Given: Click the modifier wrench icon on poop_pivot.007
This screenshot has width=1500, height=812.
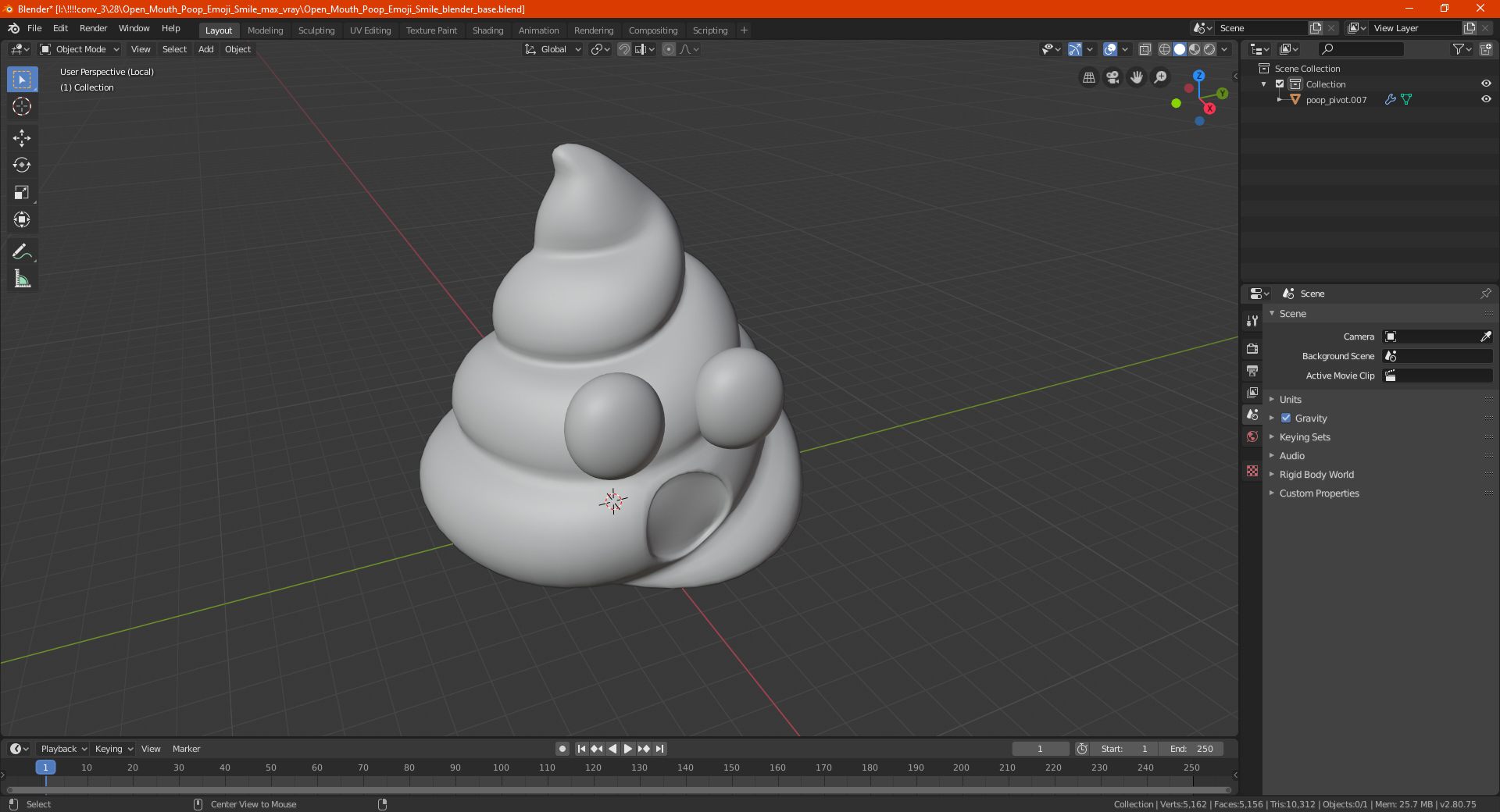Looking at the screenshot, I should tap(1390, 99).
